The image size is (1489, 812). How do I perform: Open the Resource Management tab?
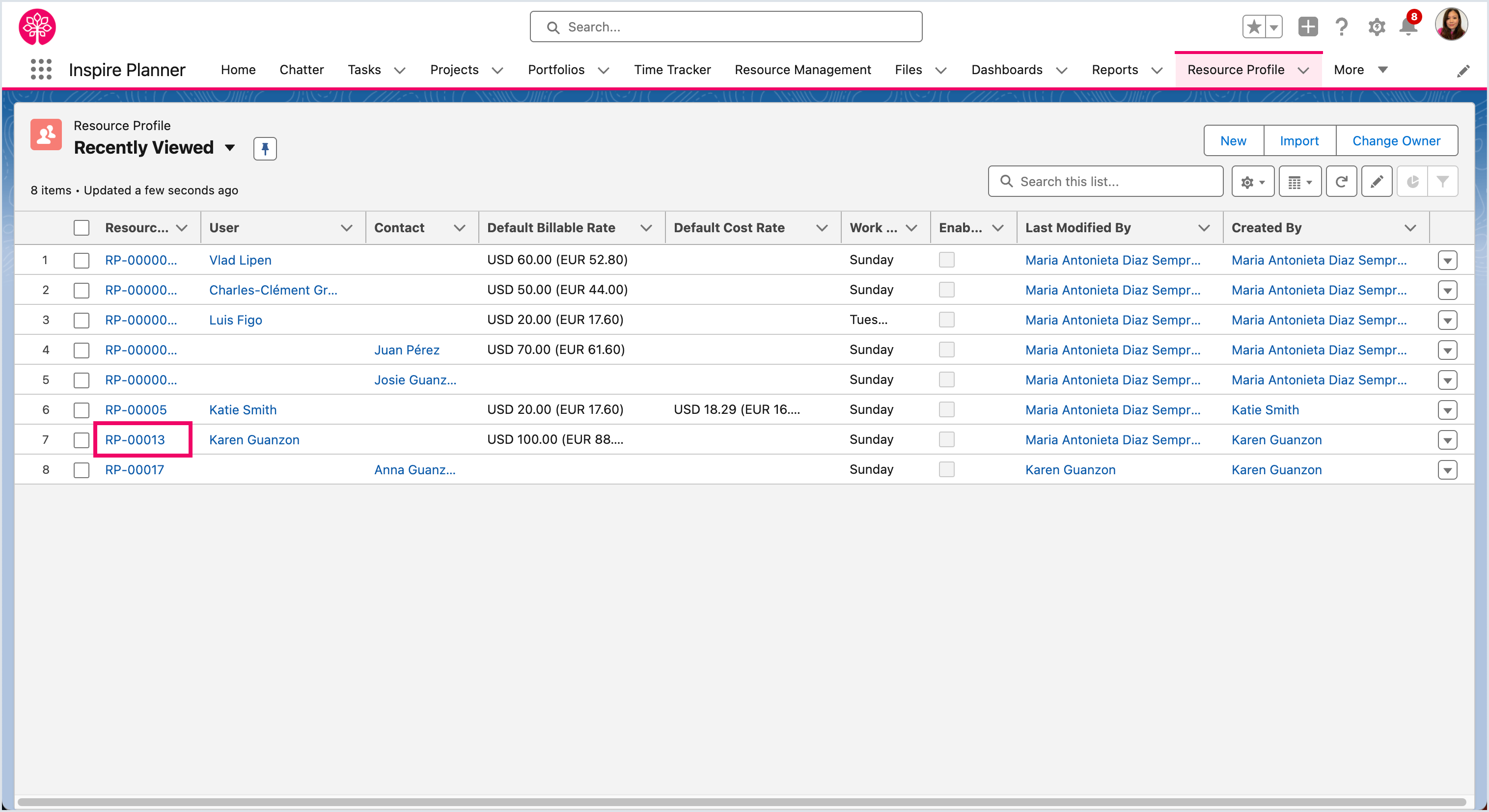[802, 70]
